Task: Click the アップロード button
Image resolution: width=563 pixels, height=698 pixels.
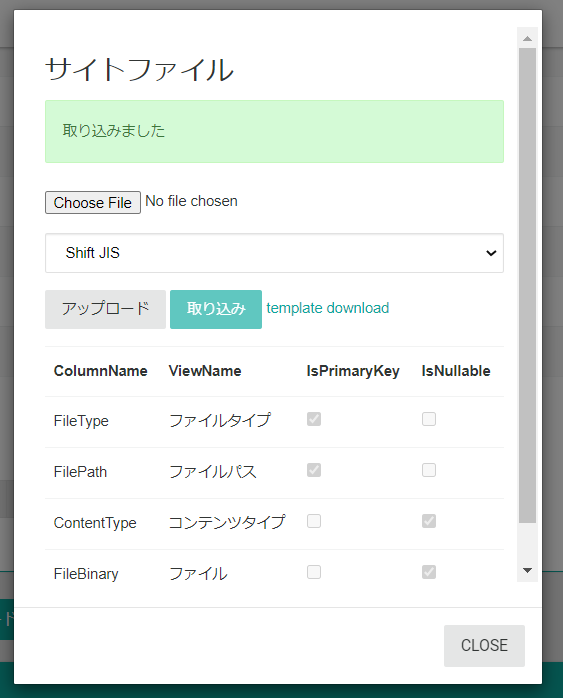Action: [x=105, y=309]
